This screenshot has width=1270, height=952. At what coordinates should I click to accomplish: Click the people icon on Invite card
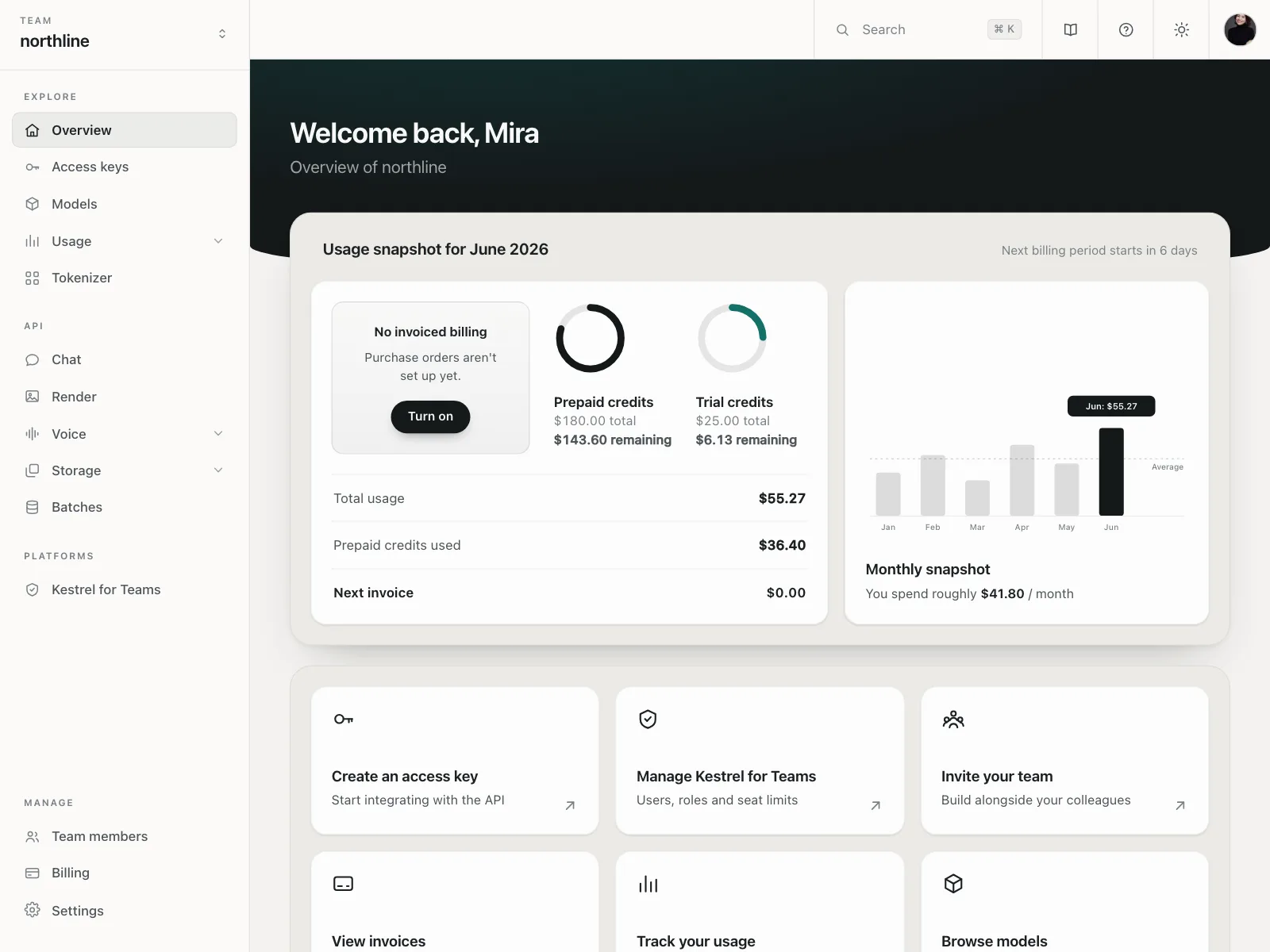tap(953, 719)
